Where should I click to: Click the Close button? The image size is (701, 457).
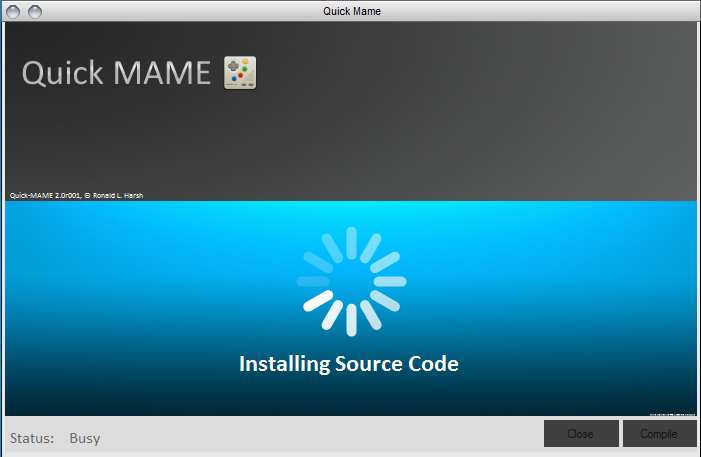(x=581, y=433)
